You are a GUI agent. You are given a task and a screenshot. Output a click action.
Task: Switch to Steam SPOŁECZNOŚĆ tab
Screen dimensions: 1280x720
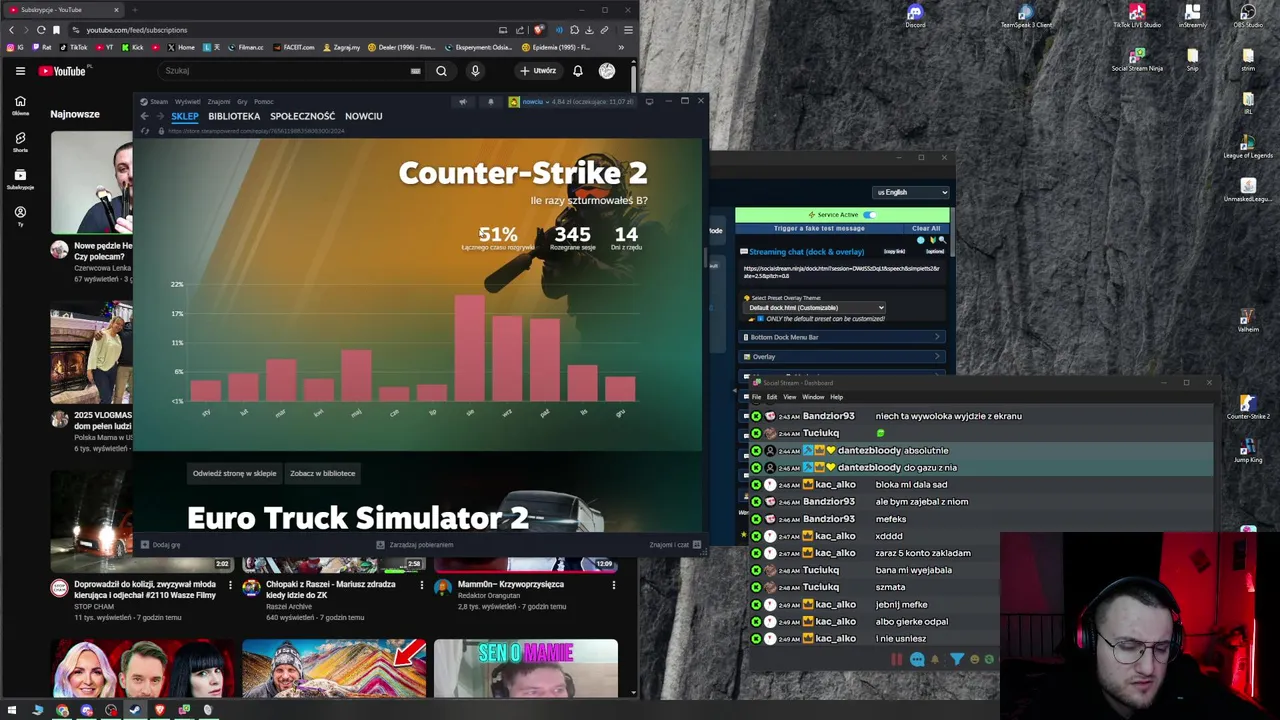302,116
